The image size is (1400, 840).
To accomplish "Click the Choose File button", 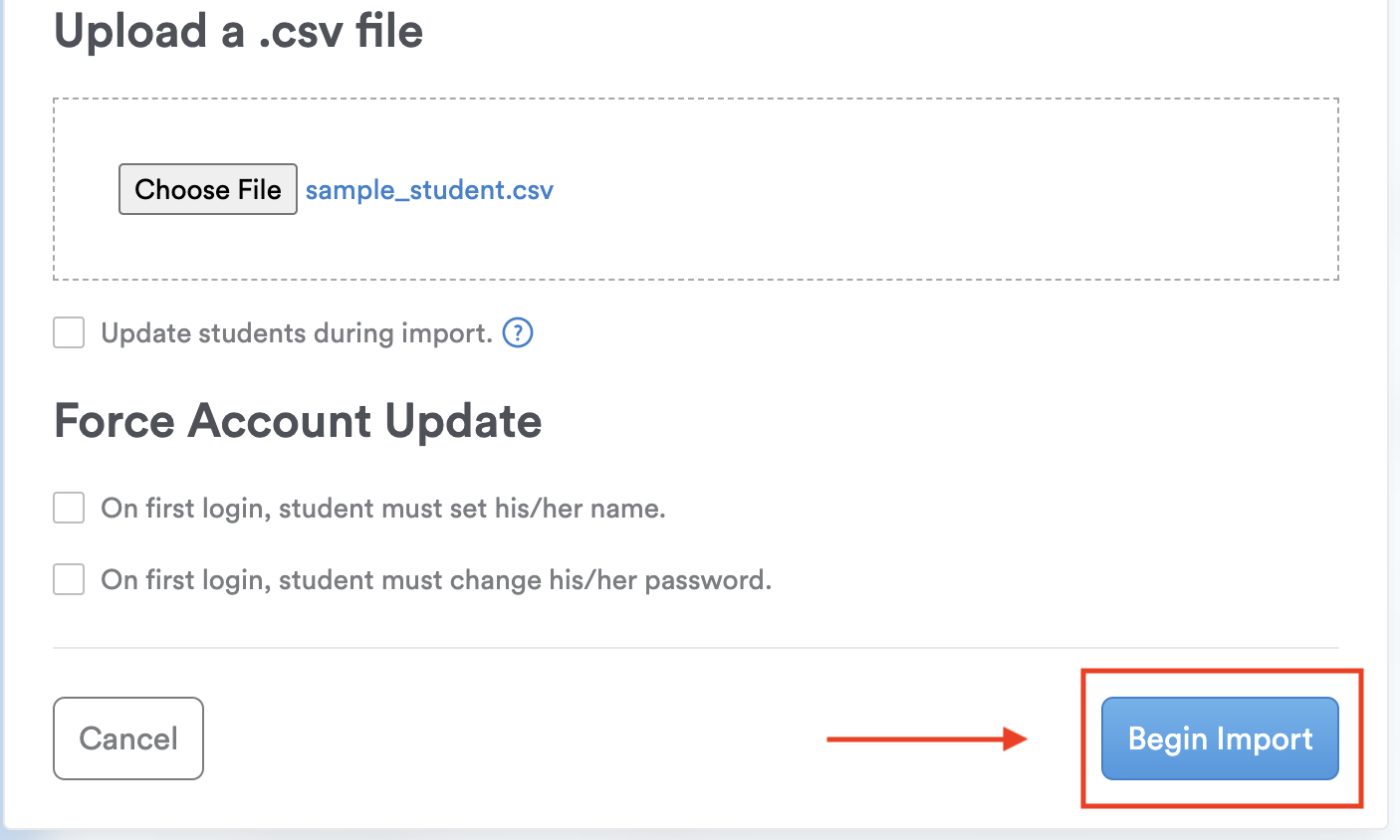I will [207, 189].
